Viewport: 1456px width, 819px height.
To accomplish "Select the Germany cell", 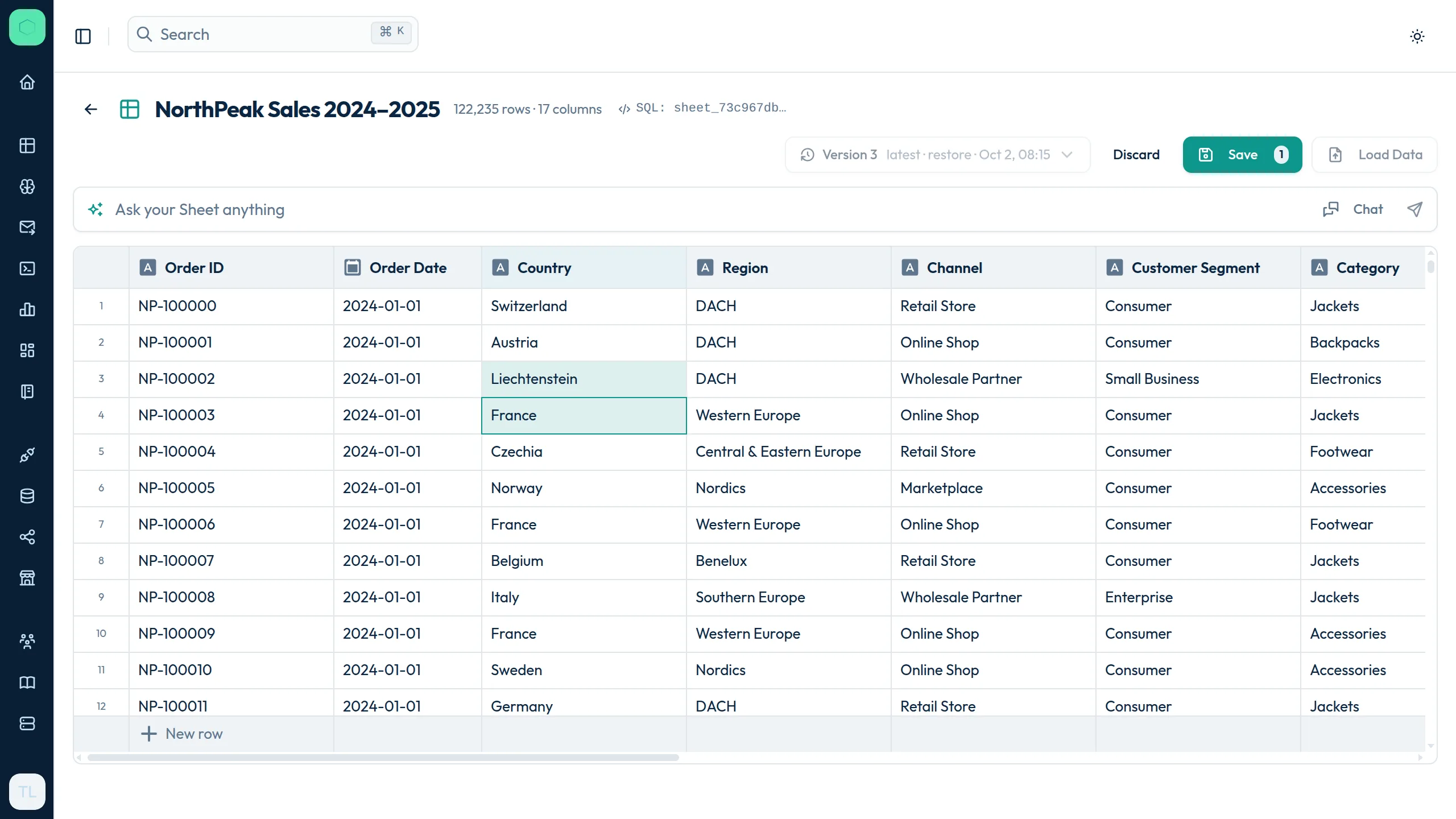I will (x=584, y=703).
